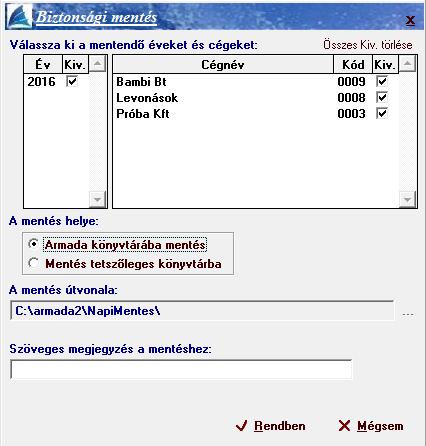Screen dimensions: 426x446
Task: Click the Szöveges megjegyzés text field
Action: [x=181, y=369]
